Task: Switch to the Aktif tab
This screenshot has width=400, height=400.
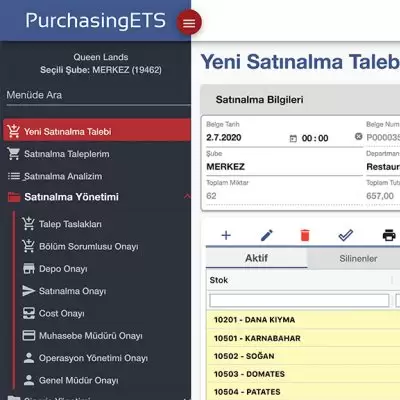Action: pyautogui.click(x=256, y=258)
